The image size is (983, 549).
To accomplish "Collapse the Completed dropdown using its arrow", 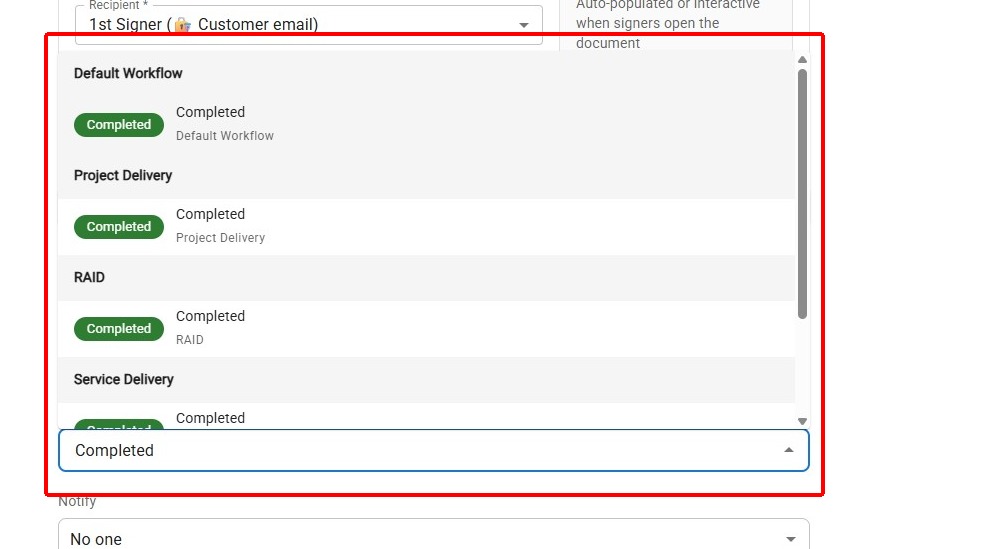I will (789, 450).
